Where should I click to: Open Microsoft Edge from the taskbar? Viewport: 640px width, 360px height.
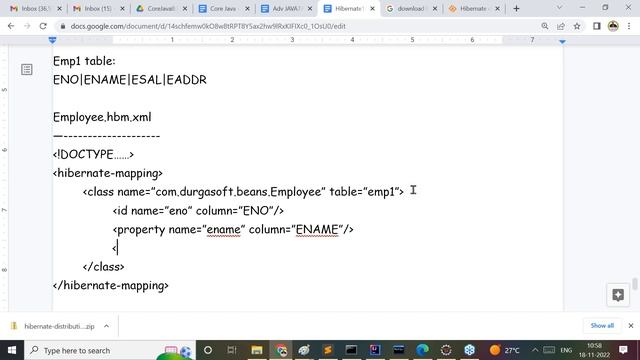(422, 350)
